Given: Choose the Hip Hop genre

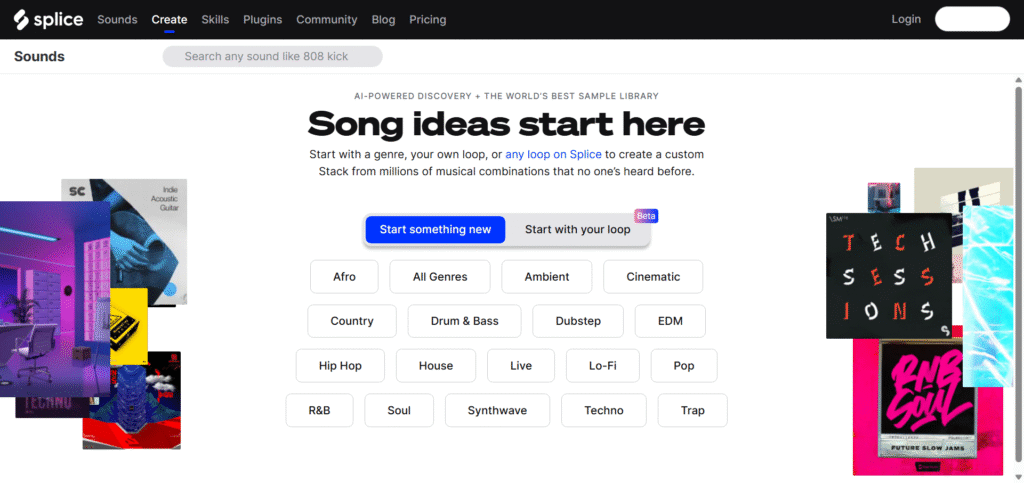Looking at the screenshot, I should (x=340, y=366).
